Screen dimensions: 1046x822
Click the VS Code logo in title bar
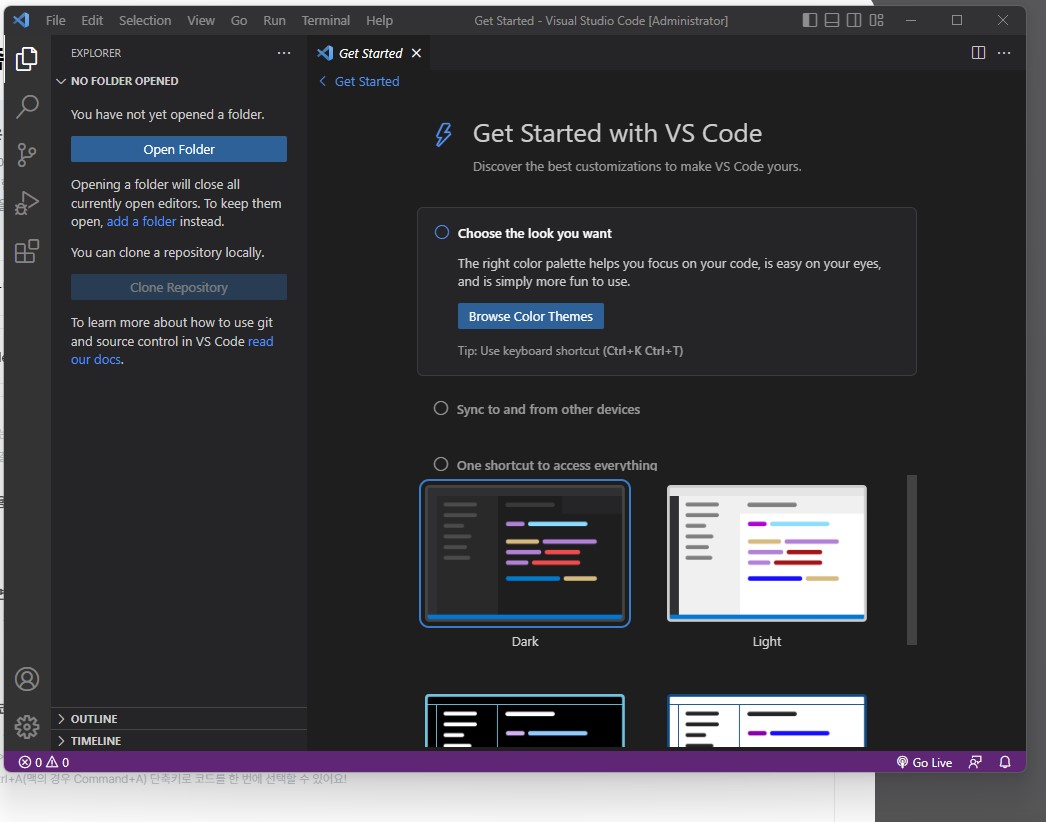pos(21,20)
